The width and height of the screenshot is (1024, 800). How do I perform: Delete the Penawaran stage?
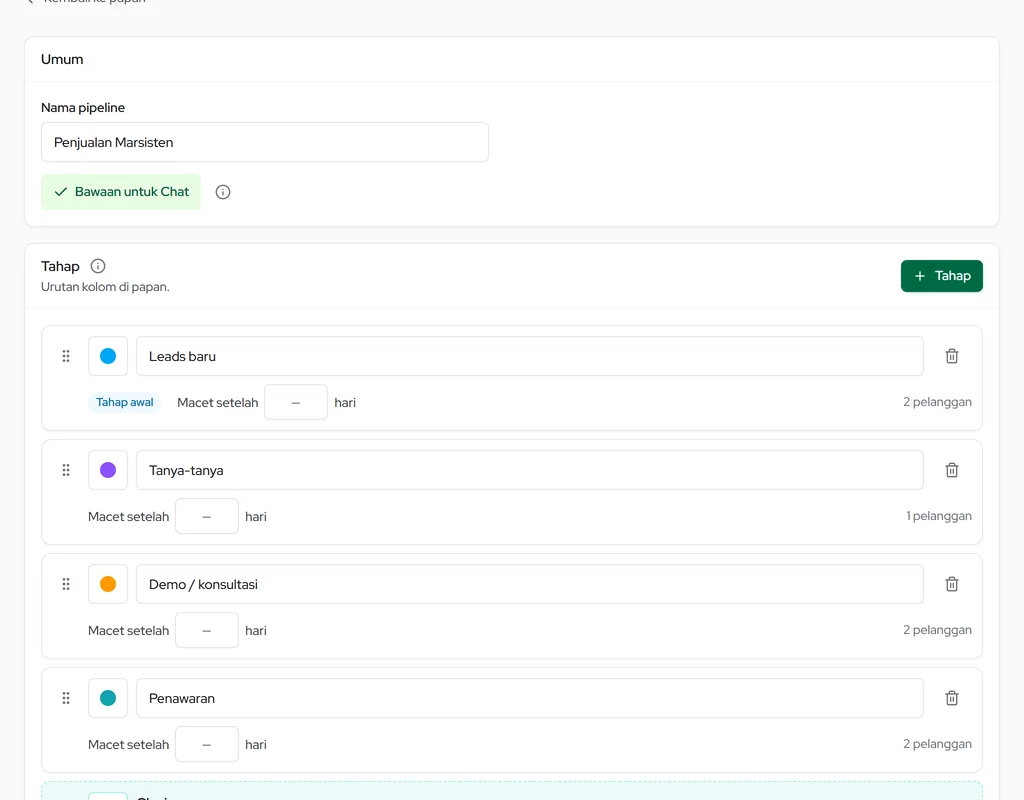952,698
